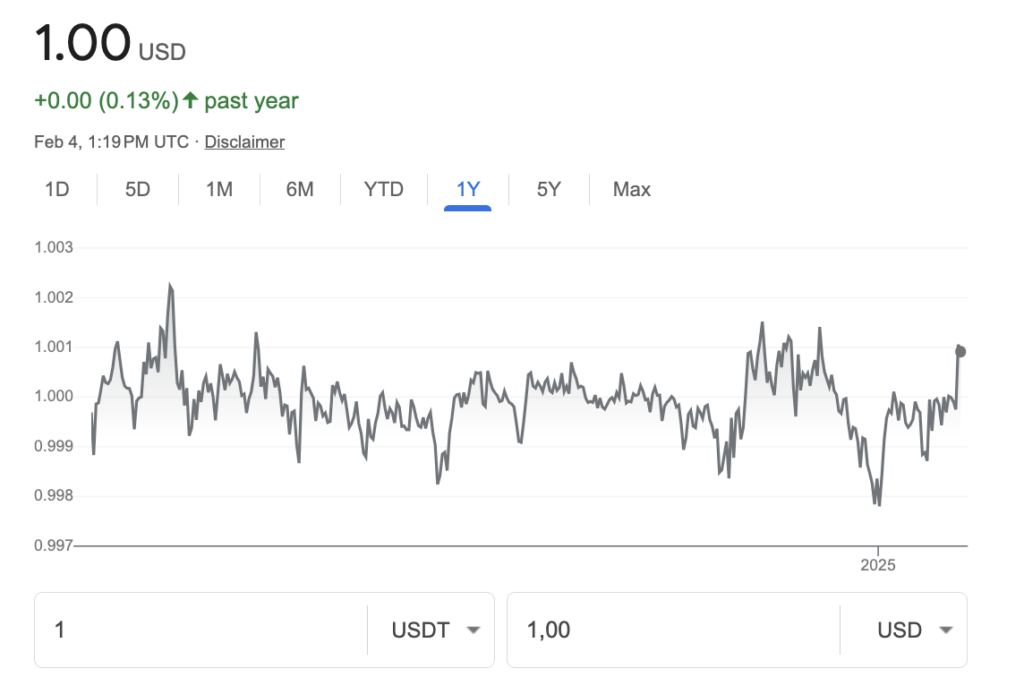Click the 2025 marker on the time axis
The image size is (1024, 686).
878,565
